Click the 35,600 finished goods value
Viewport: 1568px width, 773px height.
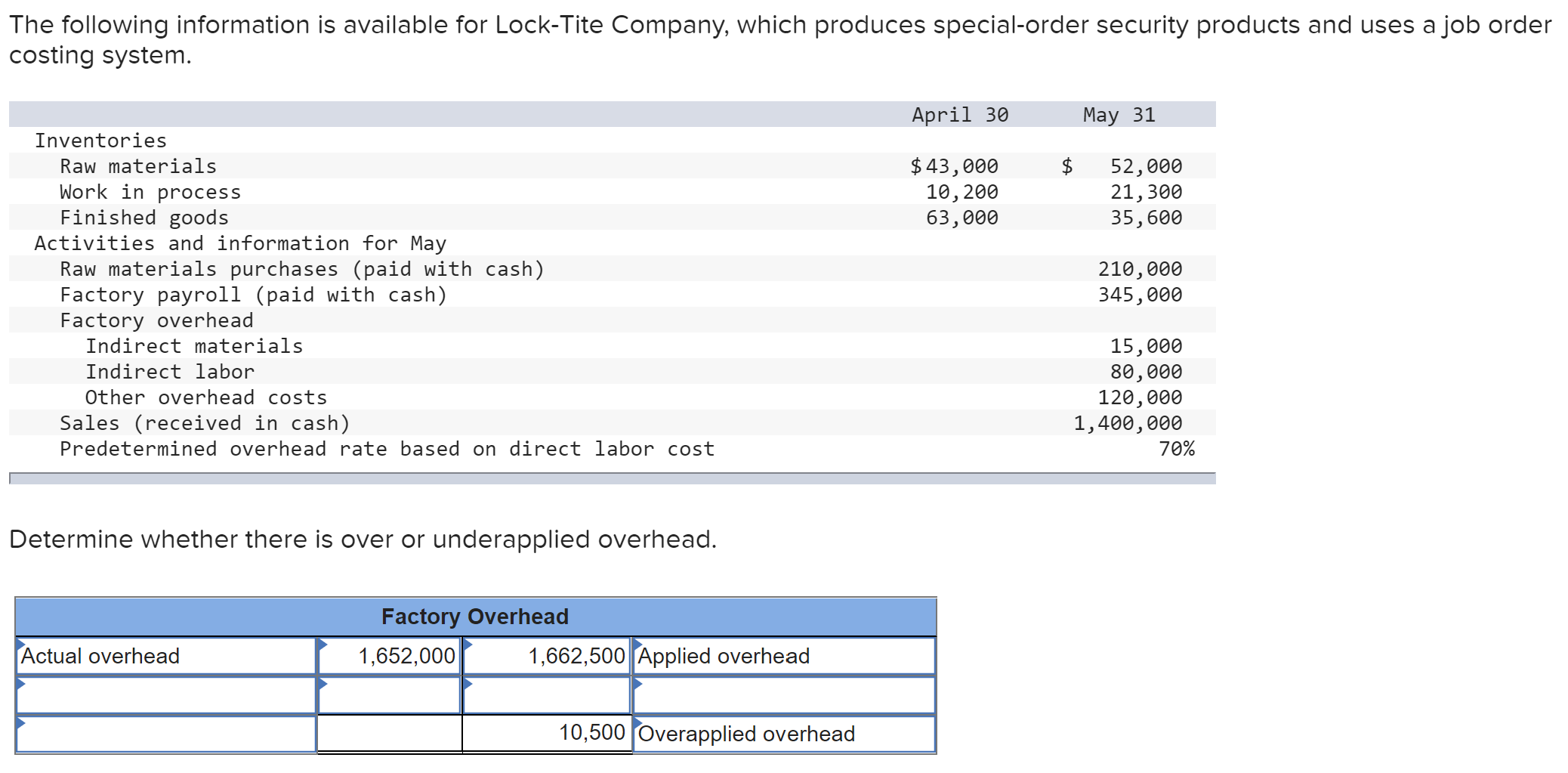(1146, 218)
